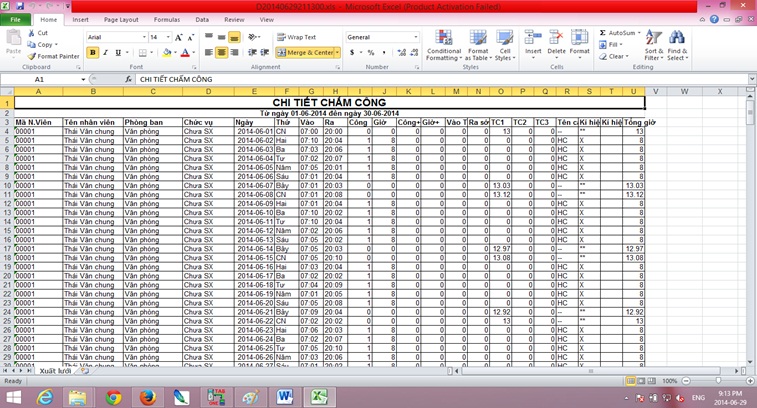
Task: Click the Copy icon
Action: [x=31, y=44]
